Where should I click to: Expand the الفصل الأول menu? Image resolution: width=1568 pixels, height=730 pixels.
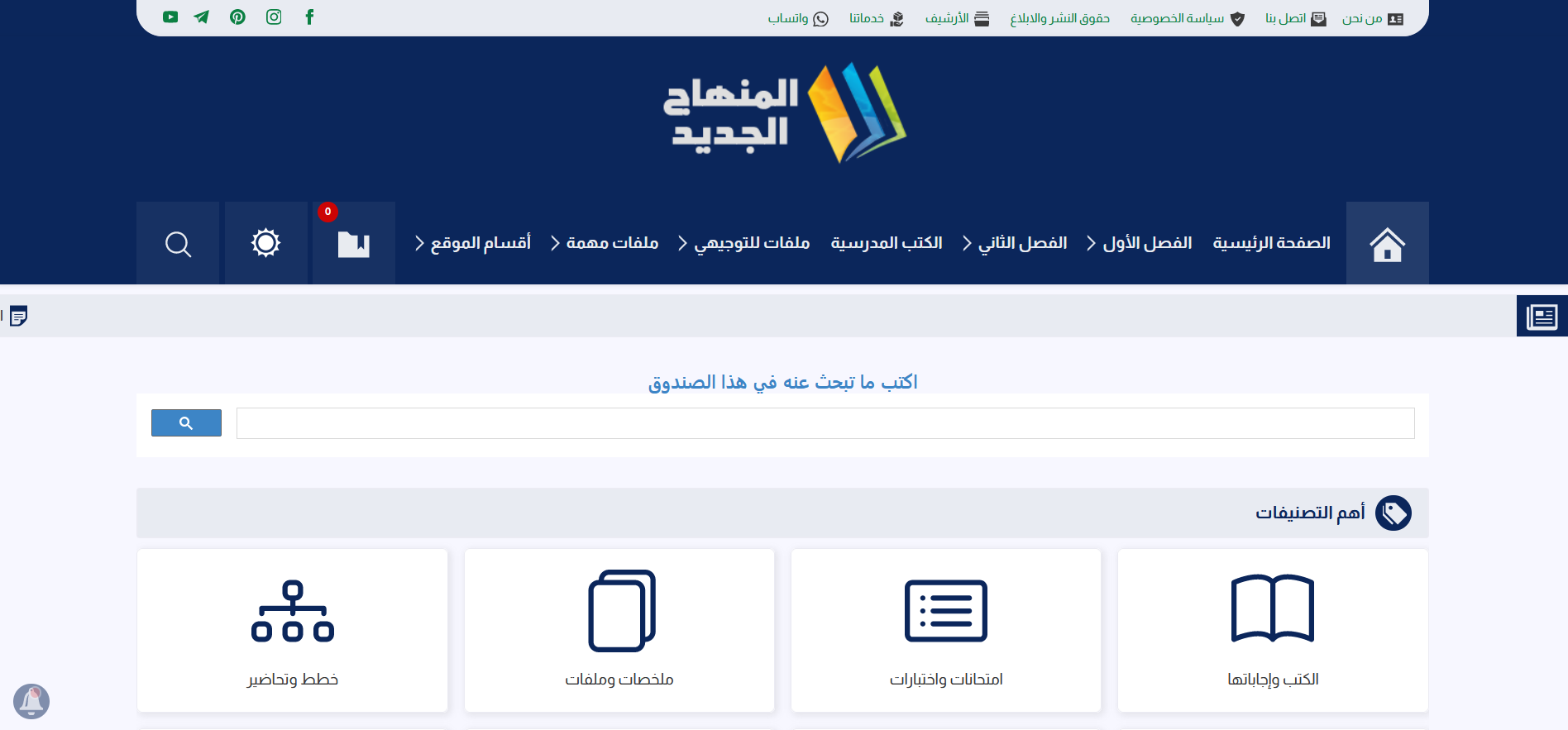coord(1139,243)
